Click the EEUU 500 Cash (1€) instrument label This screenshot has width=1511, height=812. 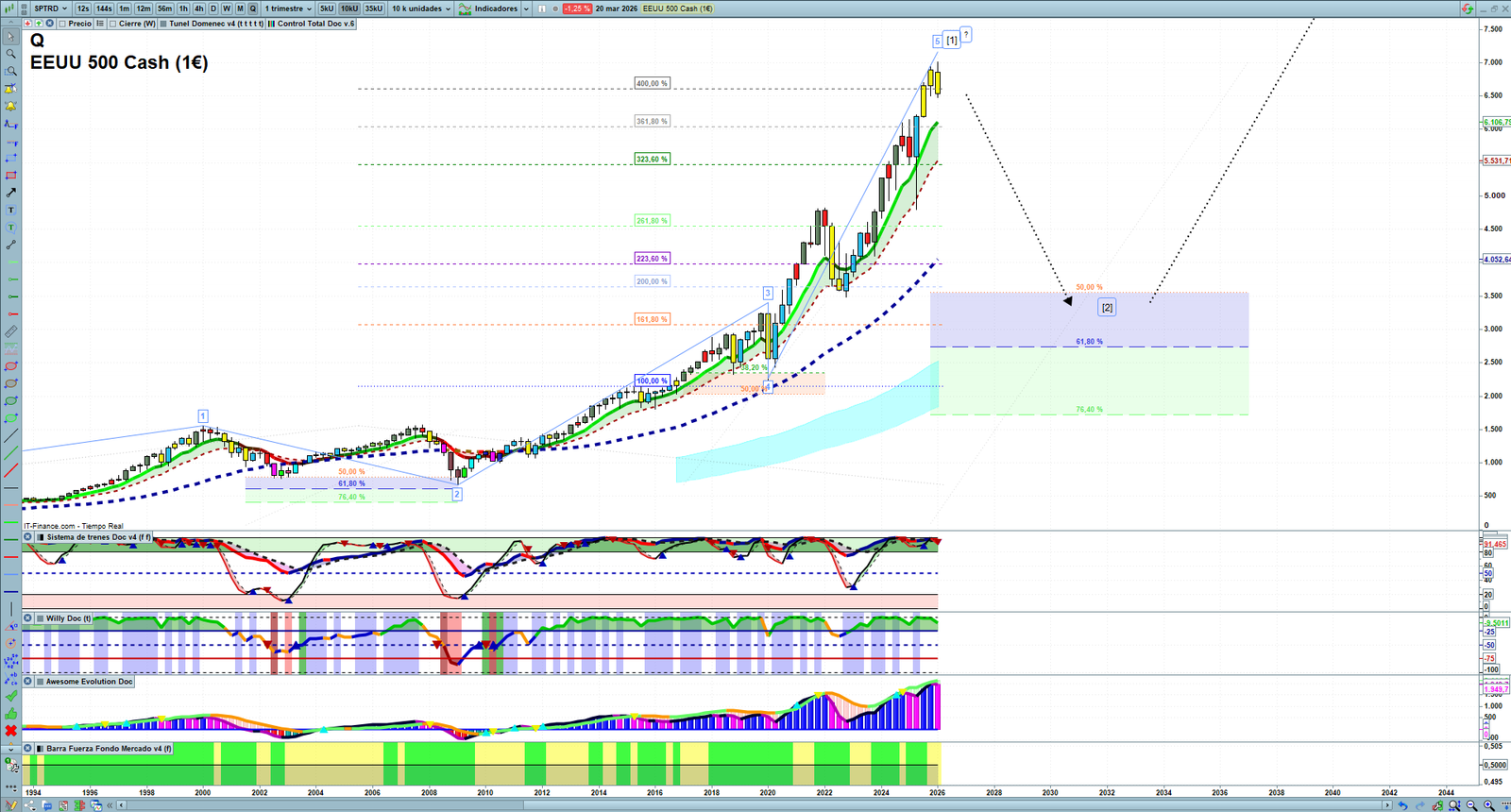coord(678,8)
